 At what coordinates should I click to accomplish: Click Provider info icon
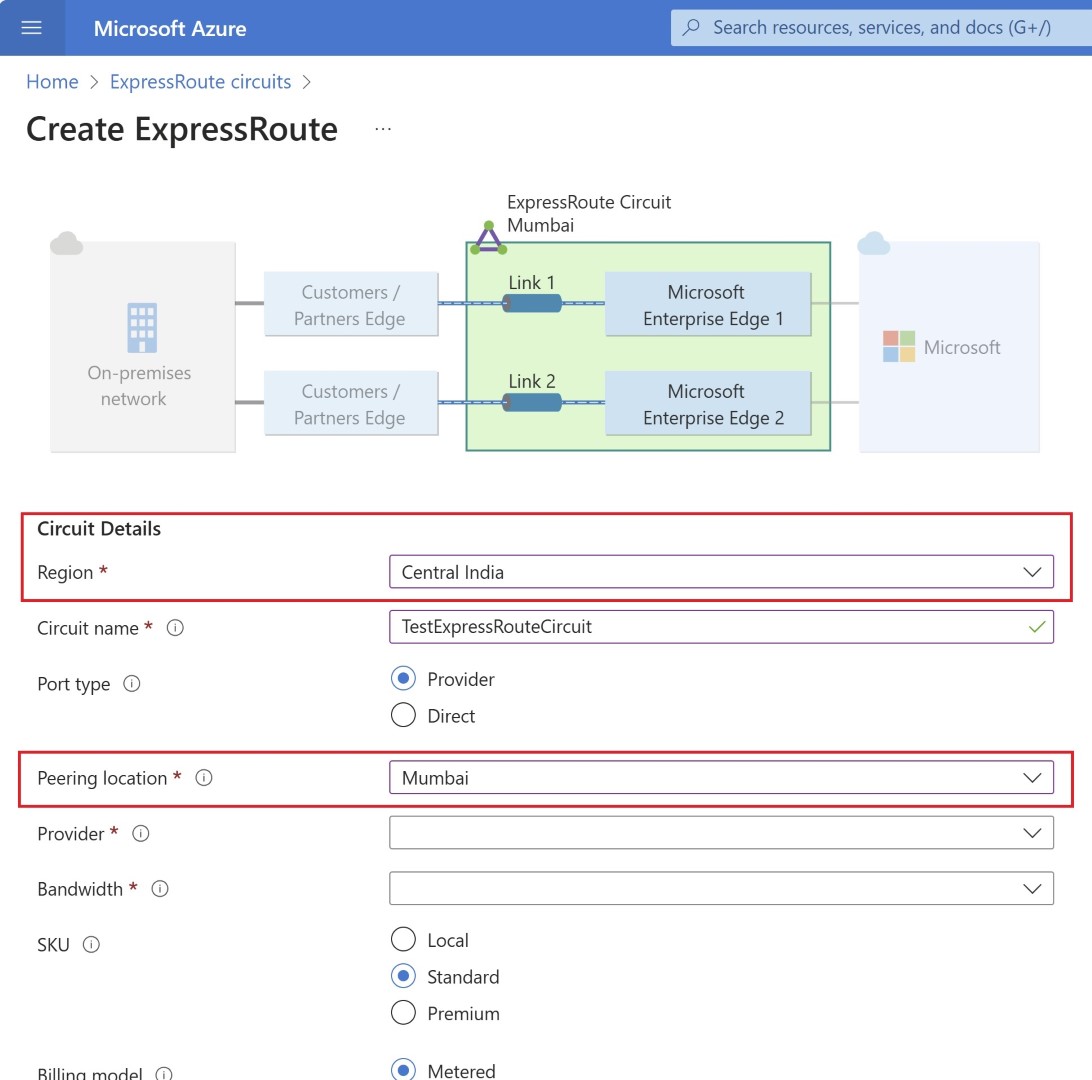[x=141, y=834]
